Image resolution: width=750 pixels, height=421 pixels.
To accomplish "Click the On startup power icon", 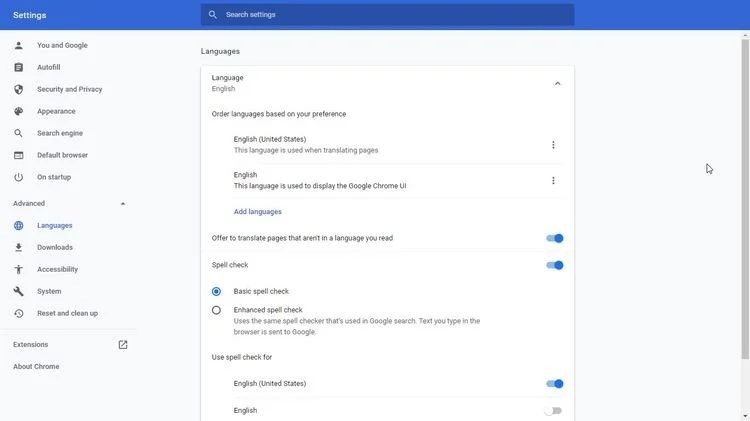I will [18, 177].
